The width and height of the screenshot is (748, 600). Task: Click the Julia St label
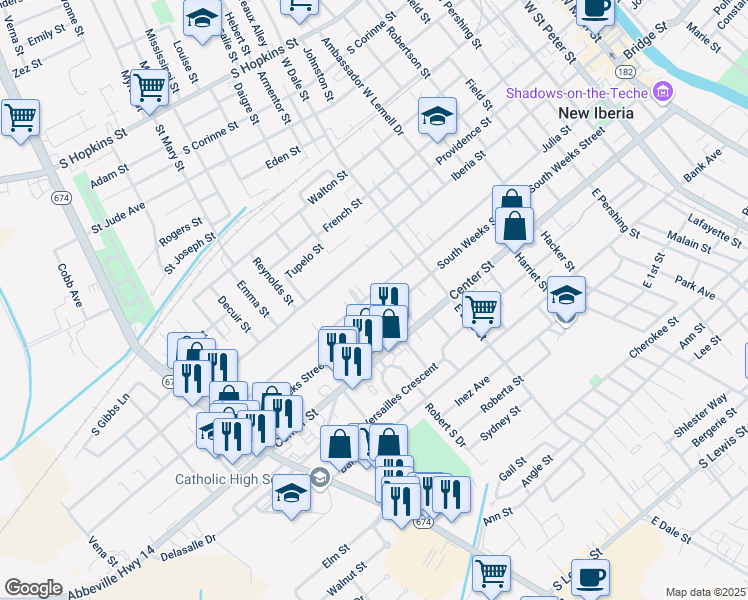pos(556,138)
